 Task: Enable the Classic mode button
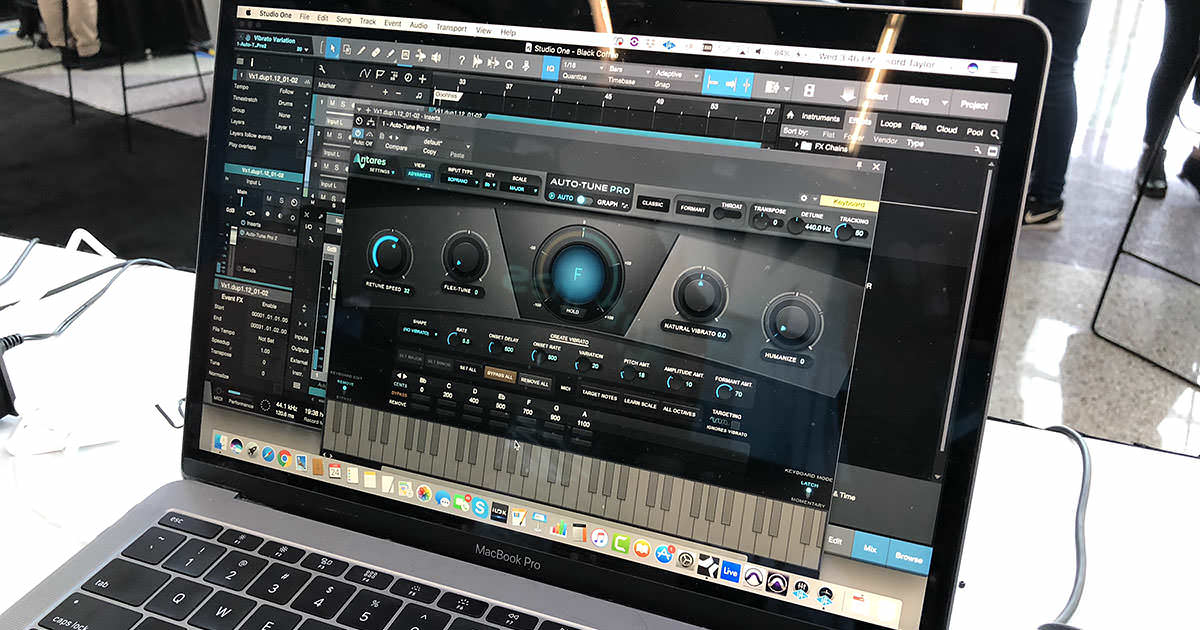[653, 203]
